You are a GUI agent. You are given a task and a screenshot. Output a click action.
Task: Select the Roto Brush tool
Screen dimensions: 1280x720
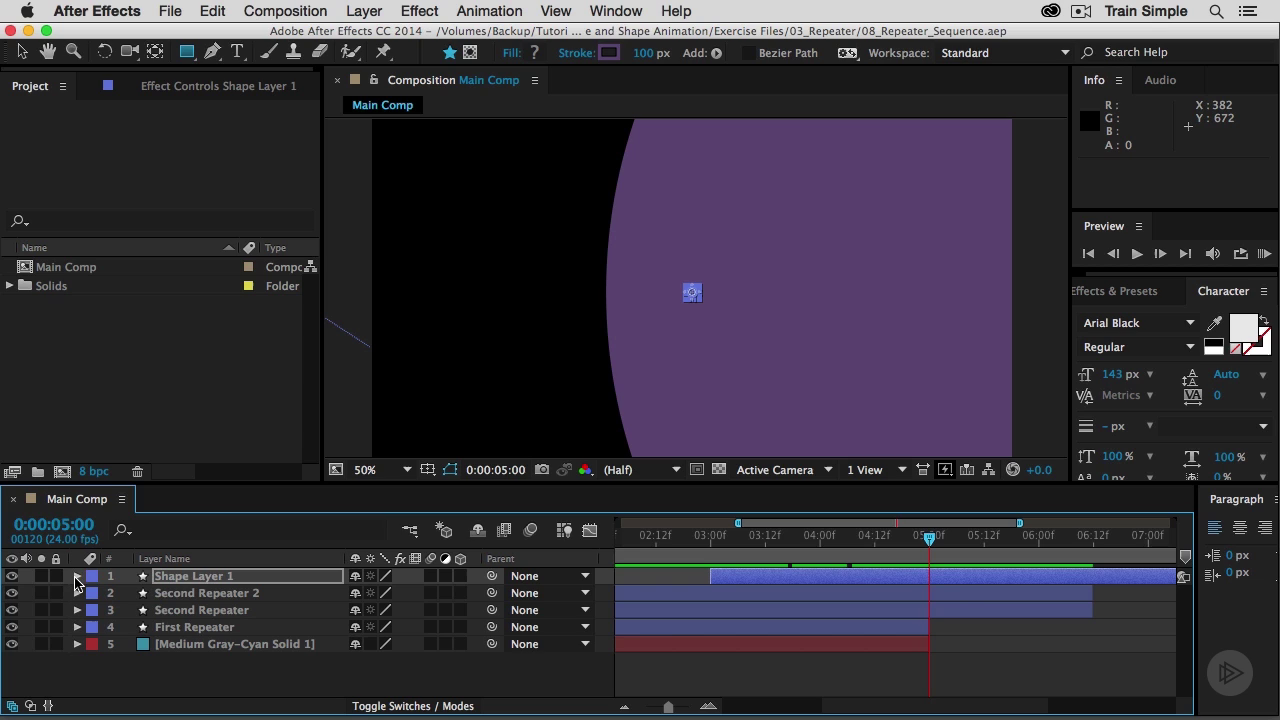(x=351, y=52)
